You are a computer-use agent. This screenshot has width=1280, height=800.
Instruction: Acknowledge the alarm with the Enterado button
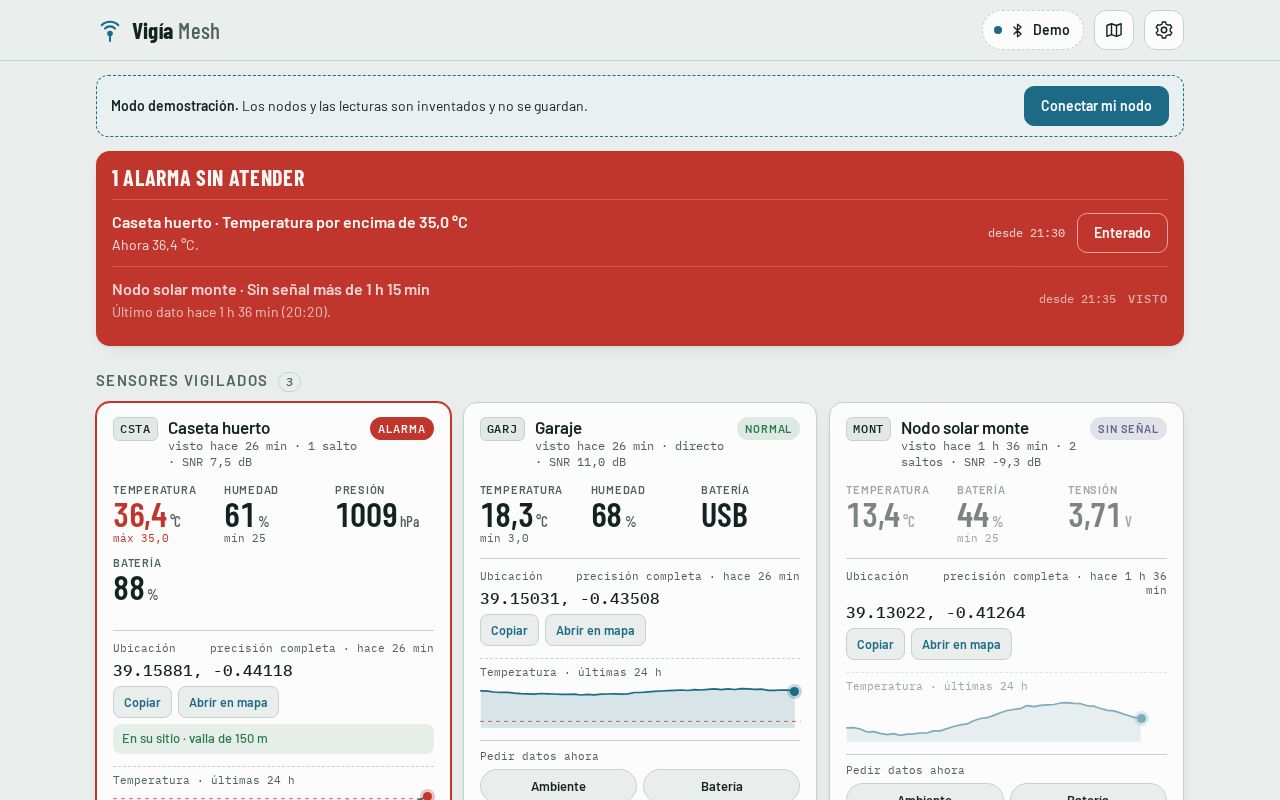(x=1122, y=233)
